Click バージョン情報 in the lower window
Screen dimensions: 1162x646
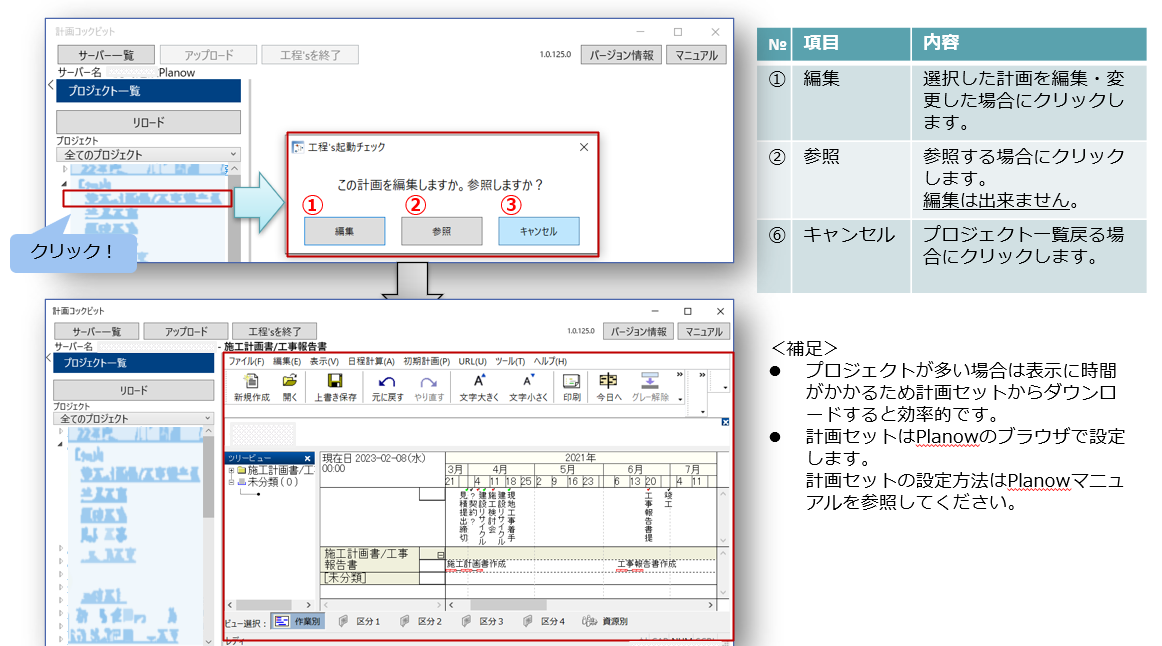[x=638, y=331]
